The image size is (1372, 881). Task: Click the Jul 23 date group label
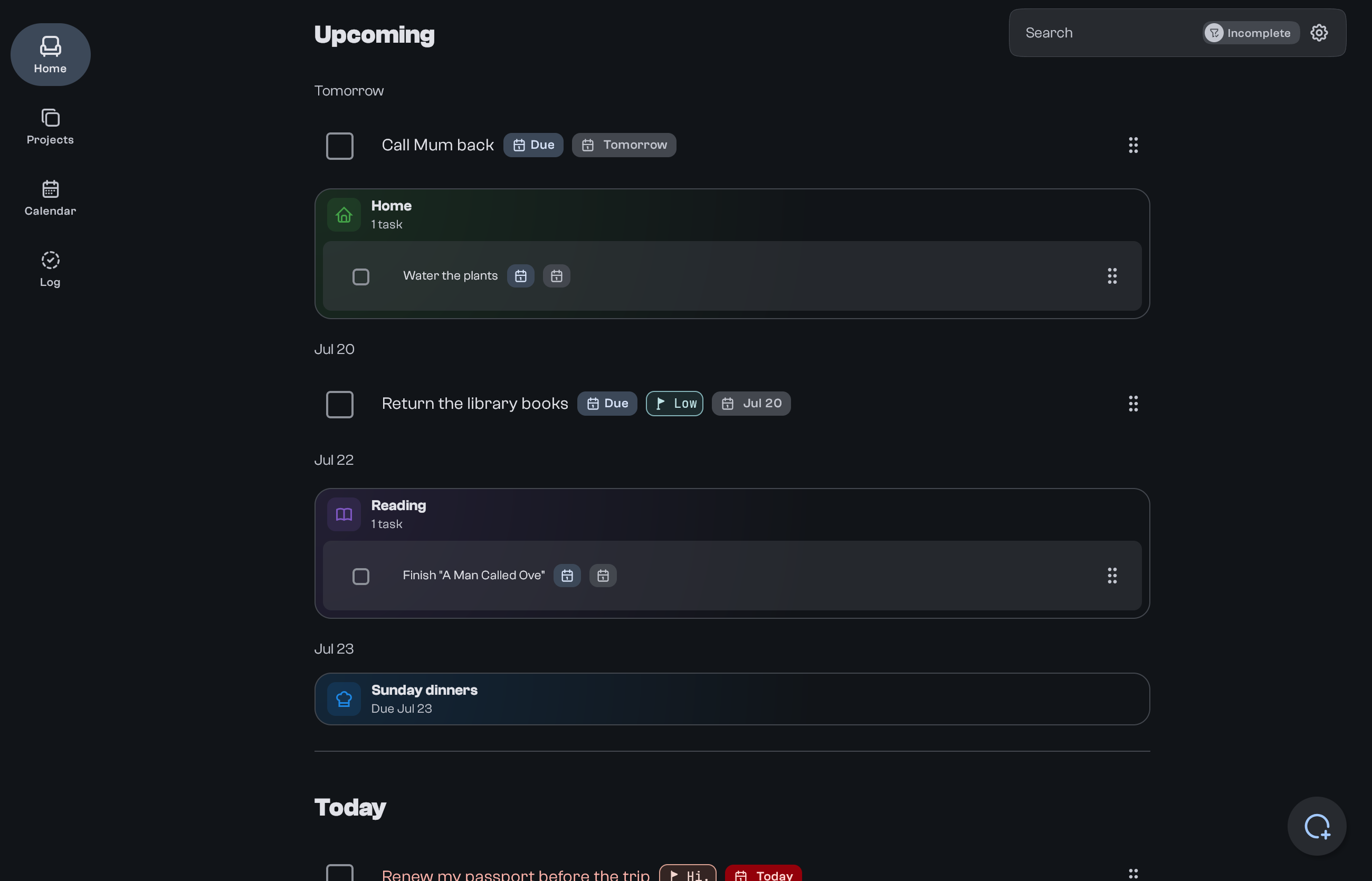pos(334,649)
